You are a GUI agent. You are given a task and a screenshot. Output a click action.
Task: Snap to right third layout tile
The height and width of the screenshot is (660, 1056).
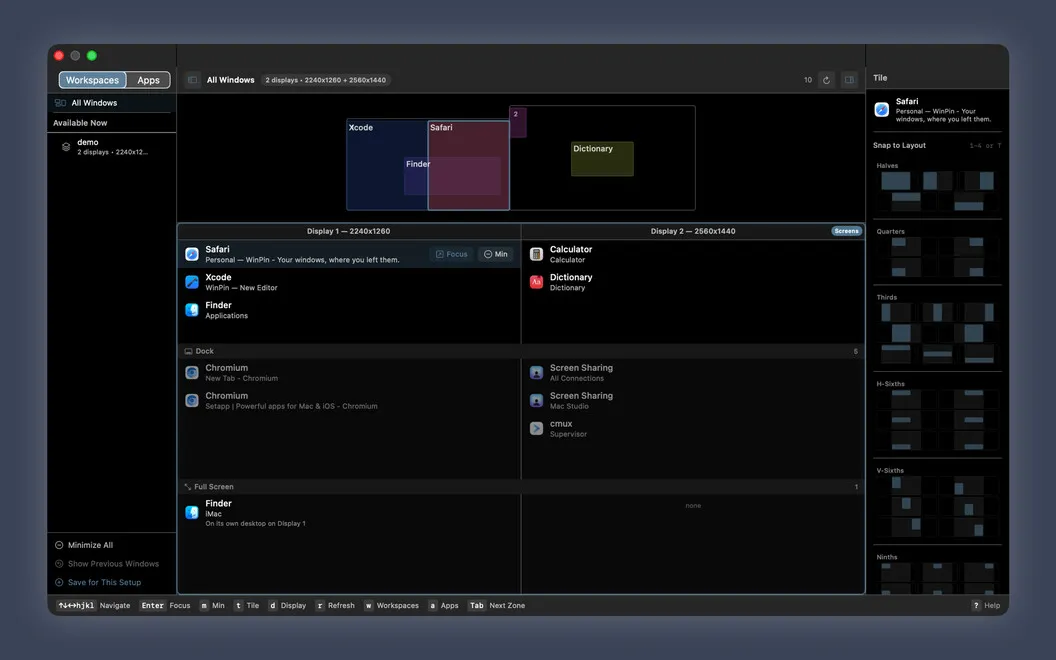(x=979, y=312)
